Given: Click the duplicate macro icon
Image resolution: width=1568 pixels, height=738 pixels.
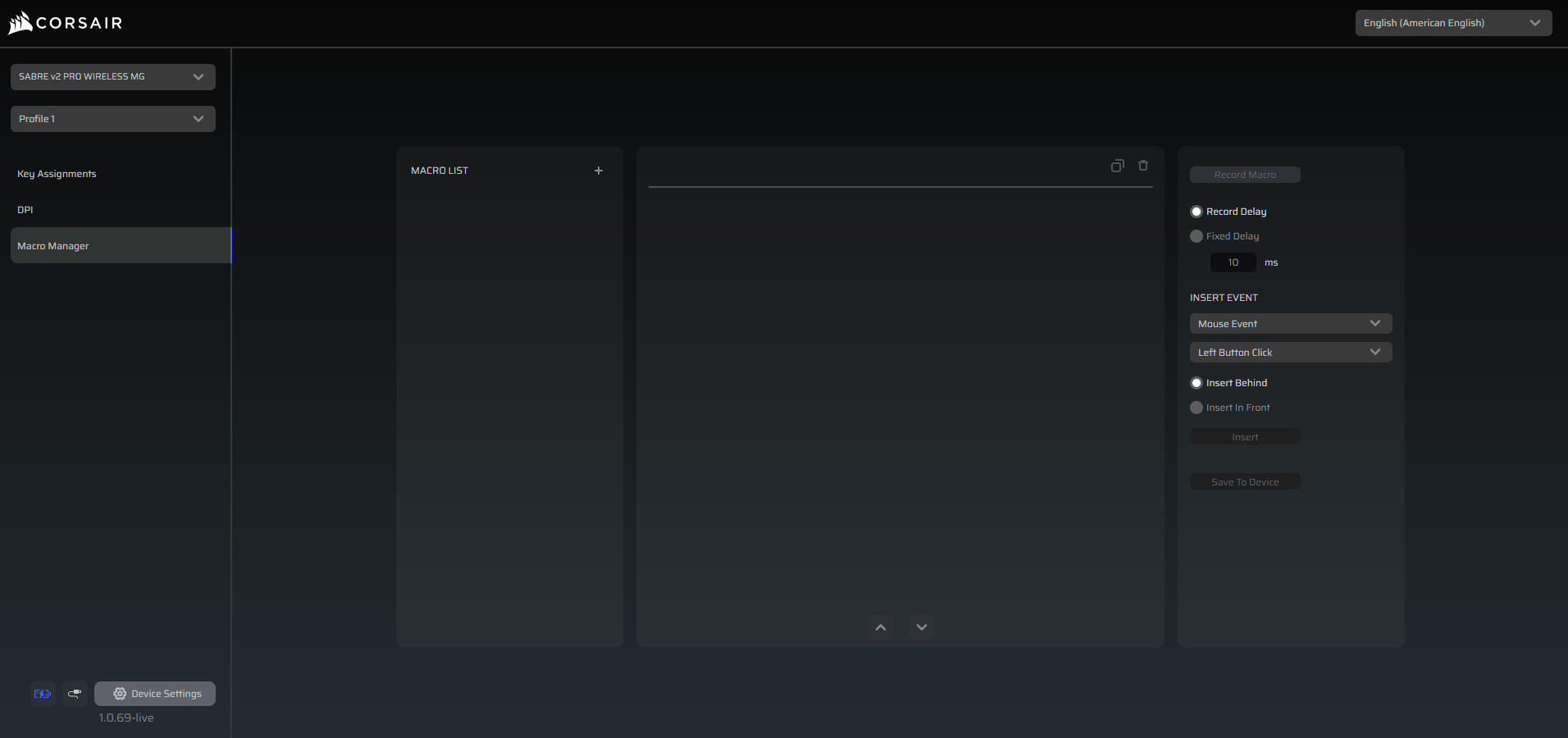Looking at the screenshot, I should click(1117, 166).
